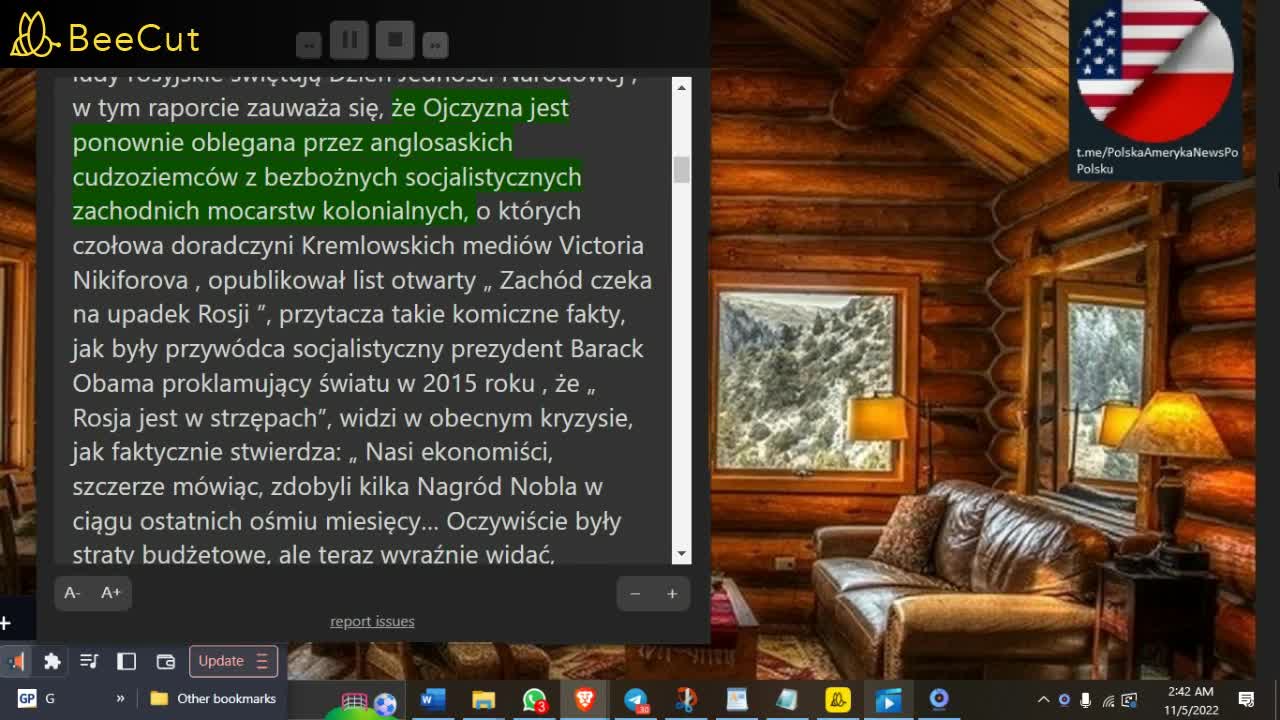Click the display projection tray icon

(1130, 700)
